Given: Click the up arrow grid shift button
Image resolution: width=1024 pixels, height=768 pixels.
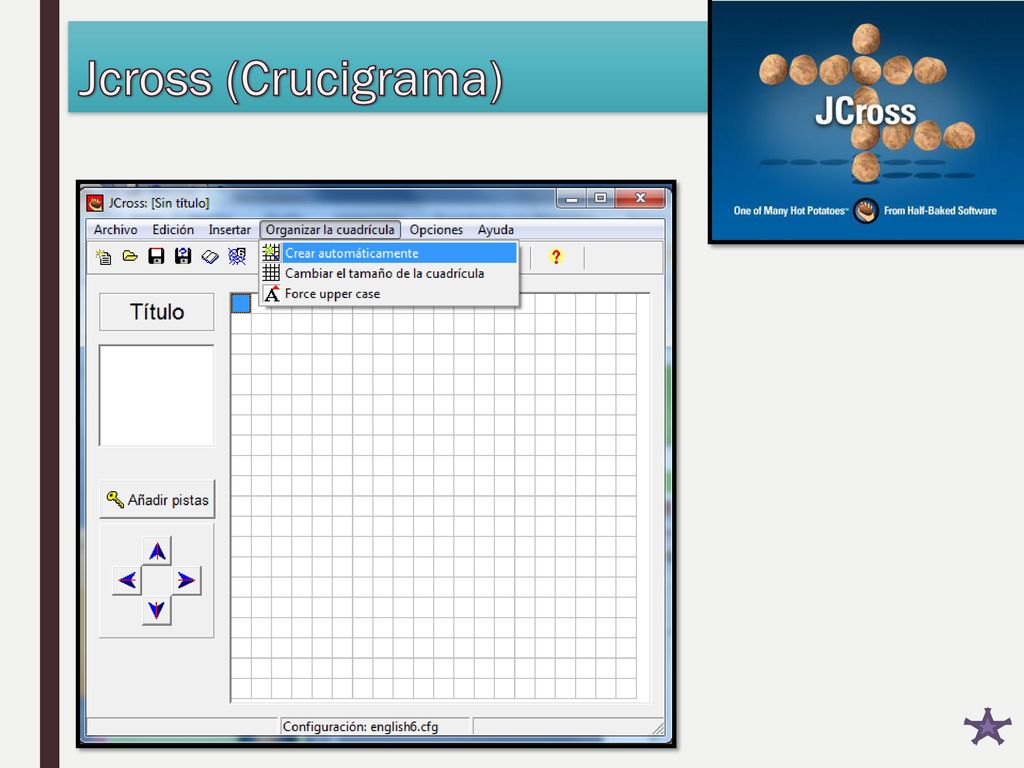Looking at the screenshot, I should point(157,551).
